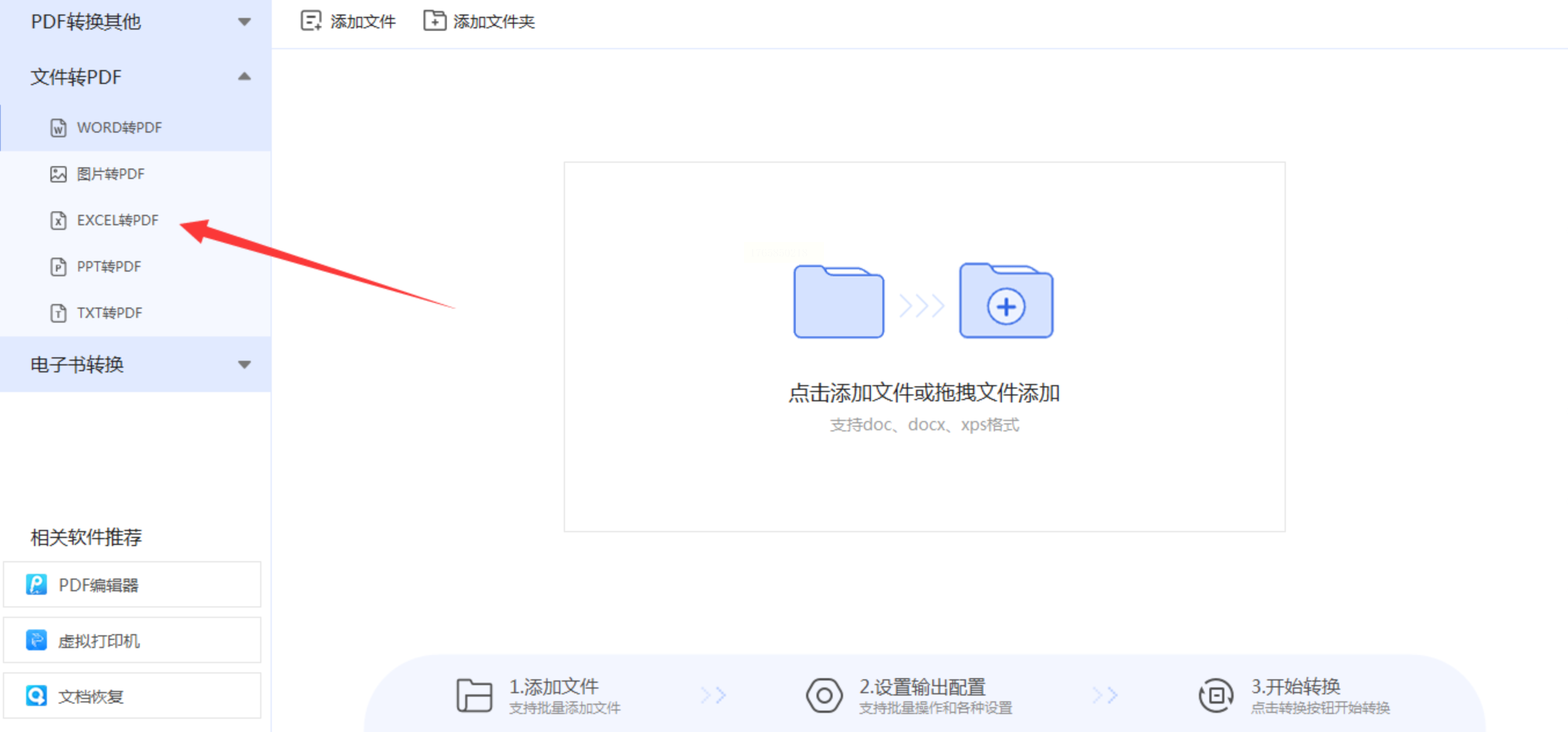Select the 图片转PDF conversion option
1568x732 pixels.
coord(111,174)
